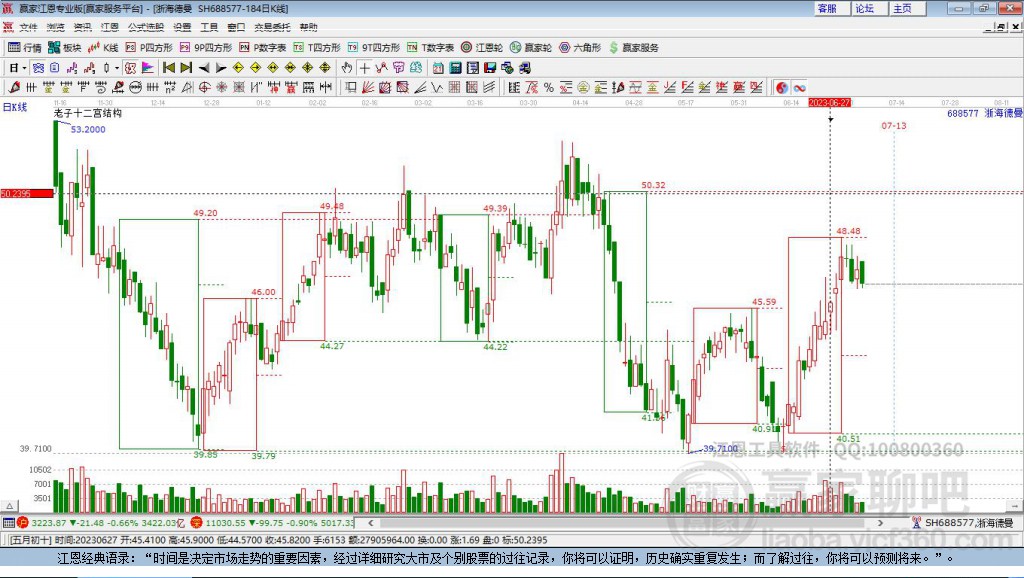
Task: Open the 窗口 menu
Action: coord(236,27)
